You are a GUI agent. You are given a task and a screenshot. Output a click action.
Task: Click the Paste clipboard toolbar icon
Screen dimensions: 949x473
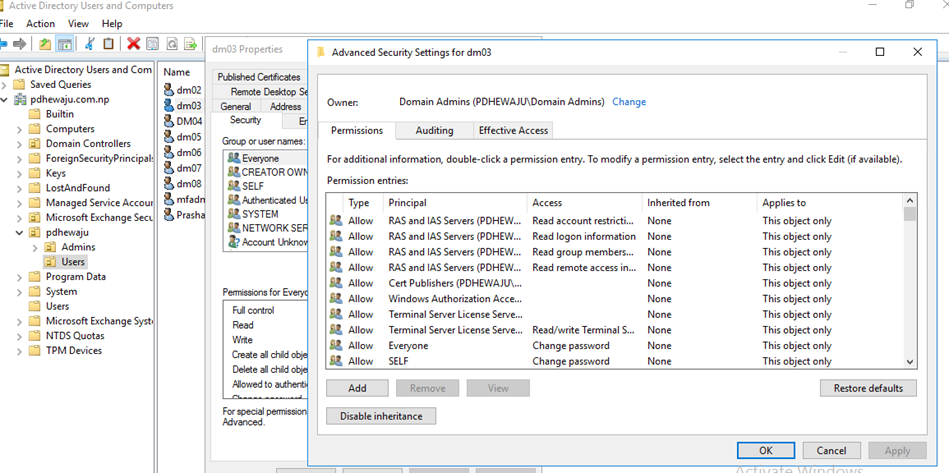pos(108,44)
